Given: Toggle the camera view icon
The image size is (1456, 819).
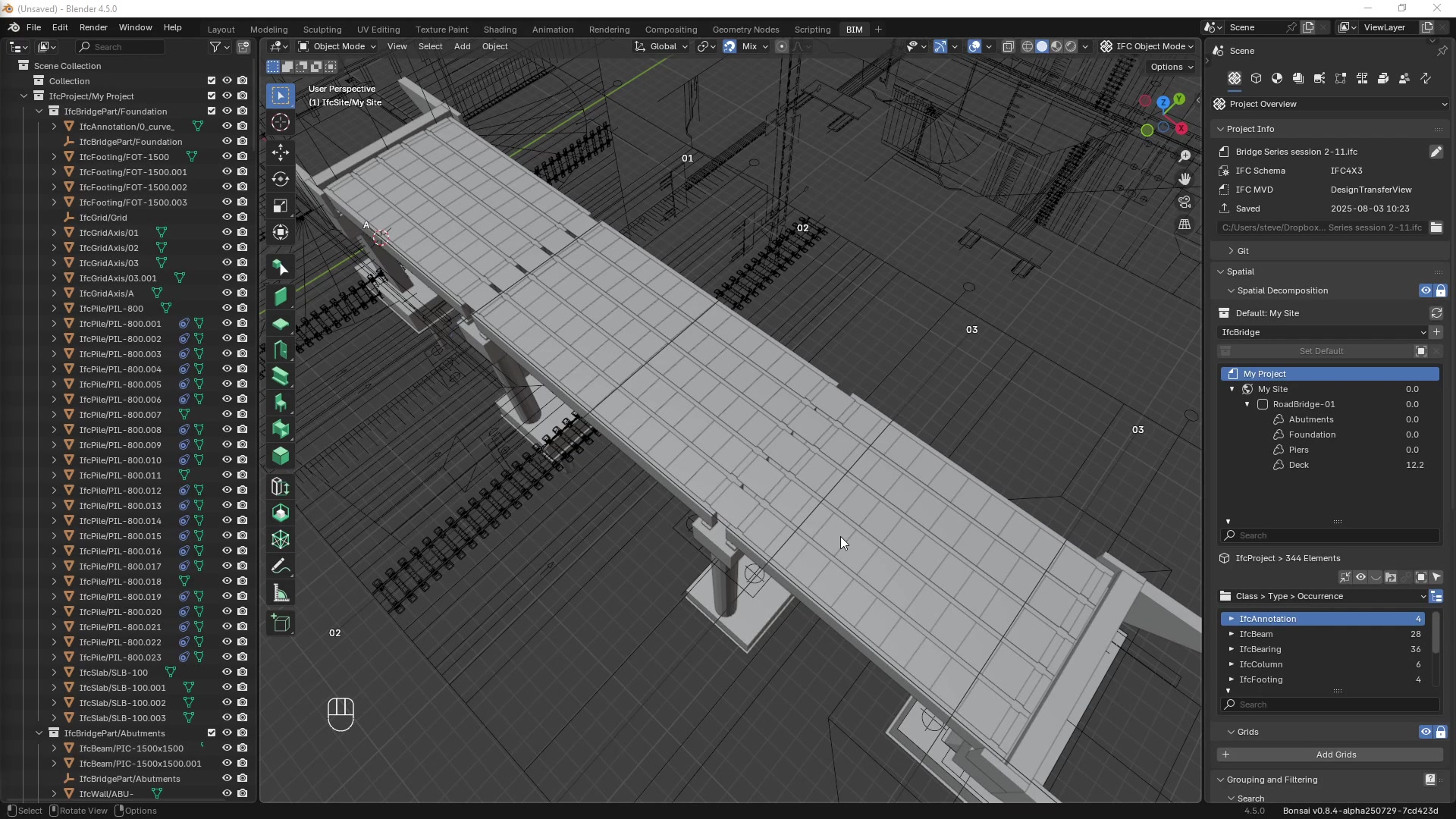Looking at the screenshot, I should click(x=1185, y=202).
